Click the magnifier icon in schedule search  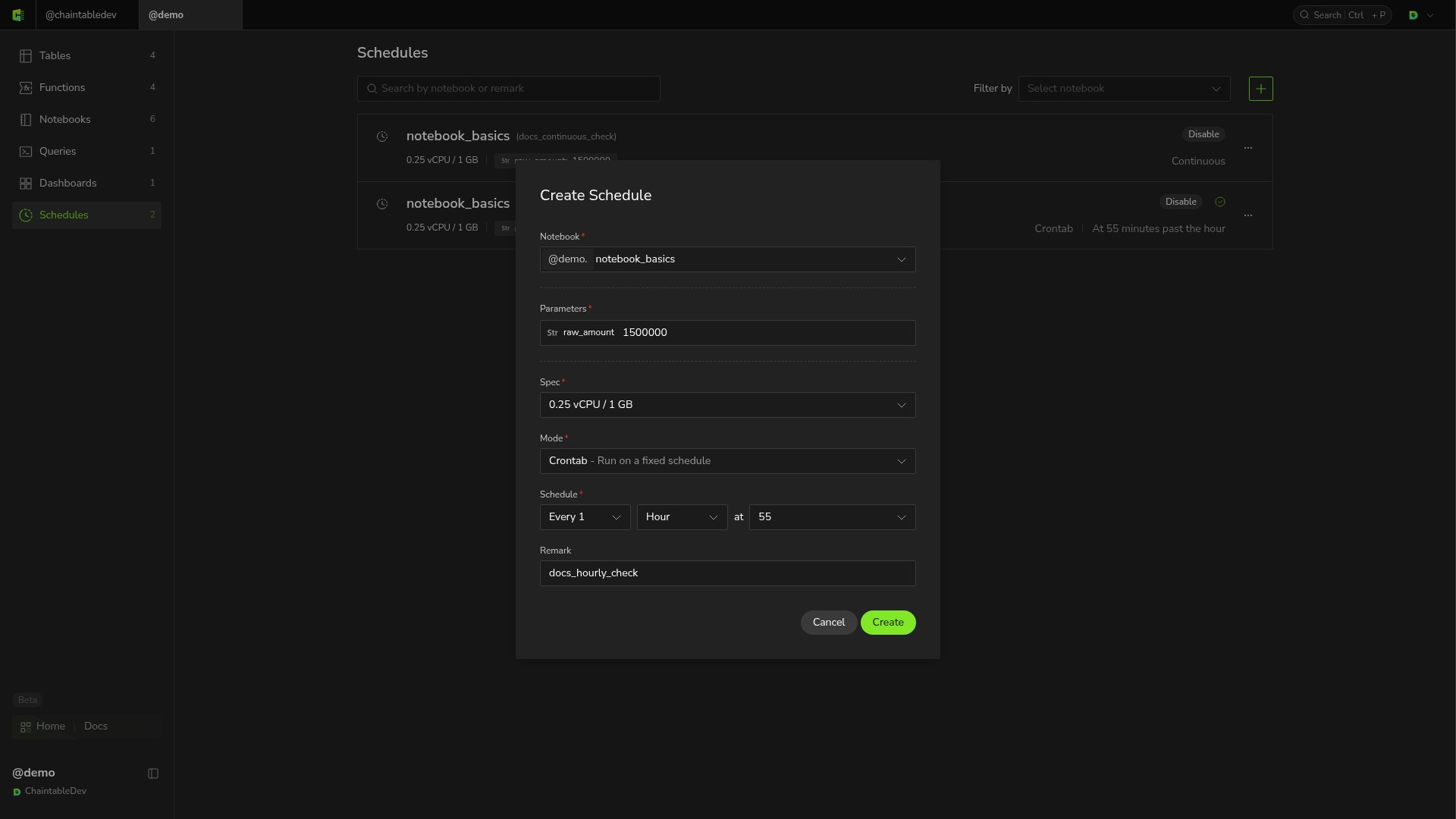pyautogui.click(x=372, y=89)
